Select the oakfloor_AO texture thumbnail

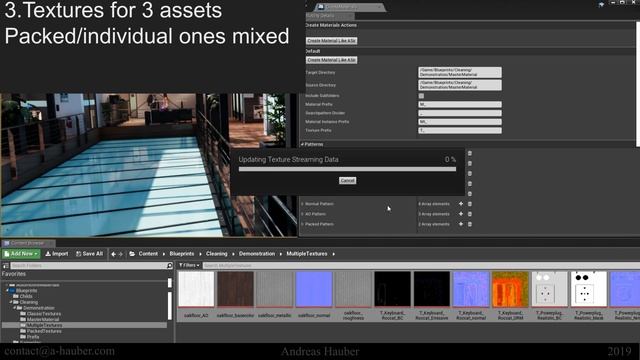pos(196,289)
